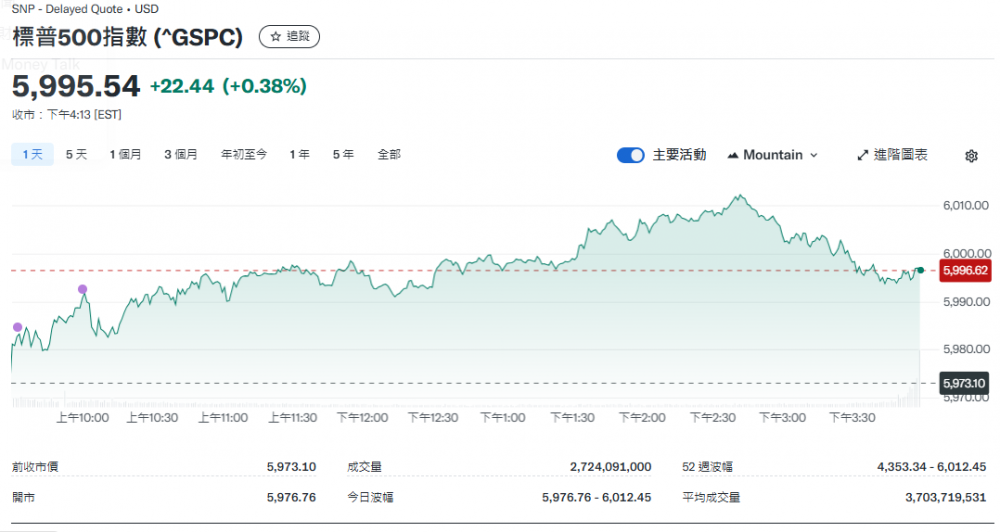Image resolution: width=1000 pixels, height=532 pixels.
Task: Click the red 5,996.62 price label
Action: click(965, 270)
